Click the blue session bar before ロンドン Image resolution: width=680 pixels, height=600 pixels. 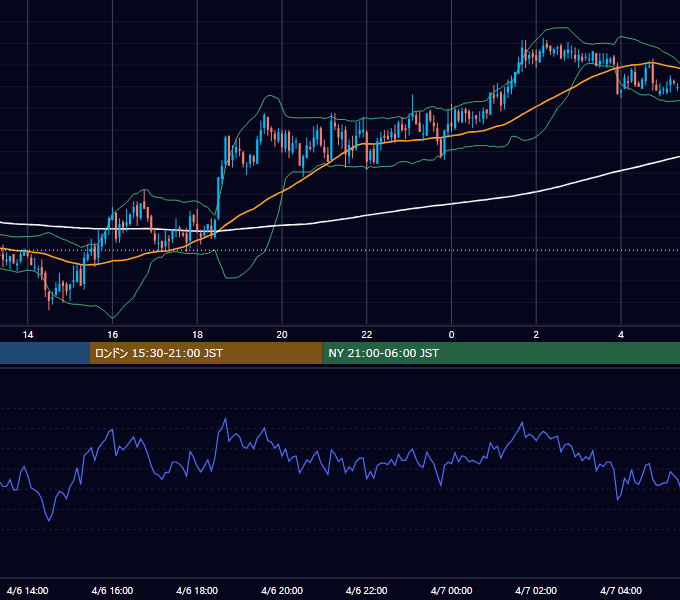click(45, 353)
